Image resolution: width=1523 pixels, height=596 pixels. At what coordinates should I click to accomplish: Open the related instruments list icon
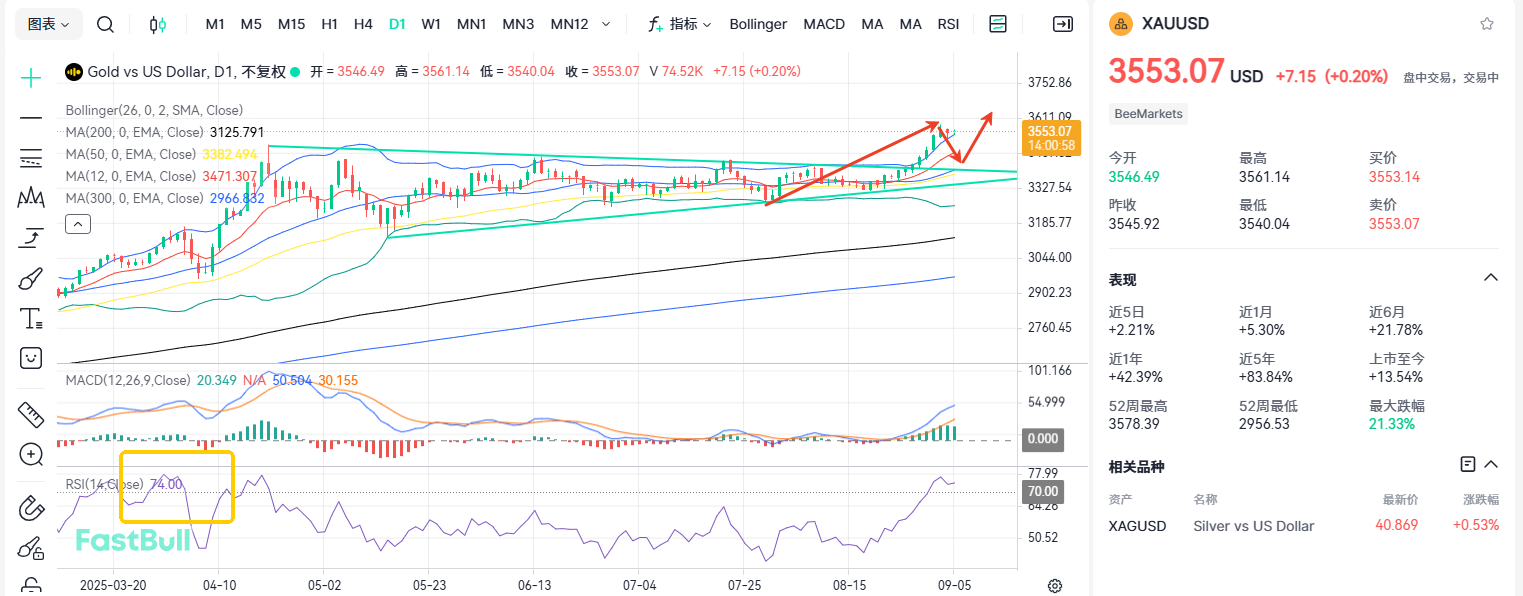(x=1467, y=464)
